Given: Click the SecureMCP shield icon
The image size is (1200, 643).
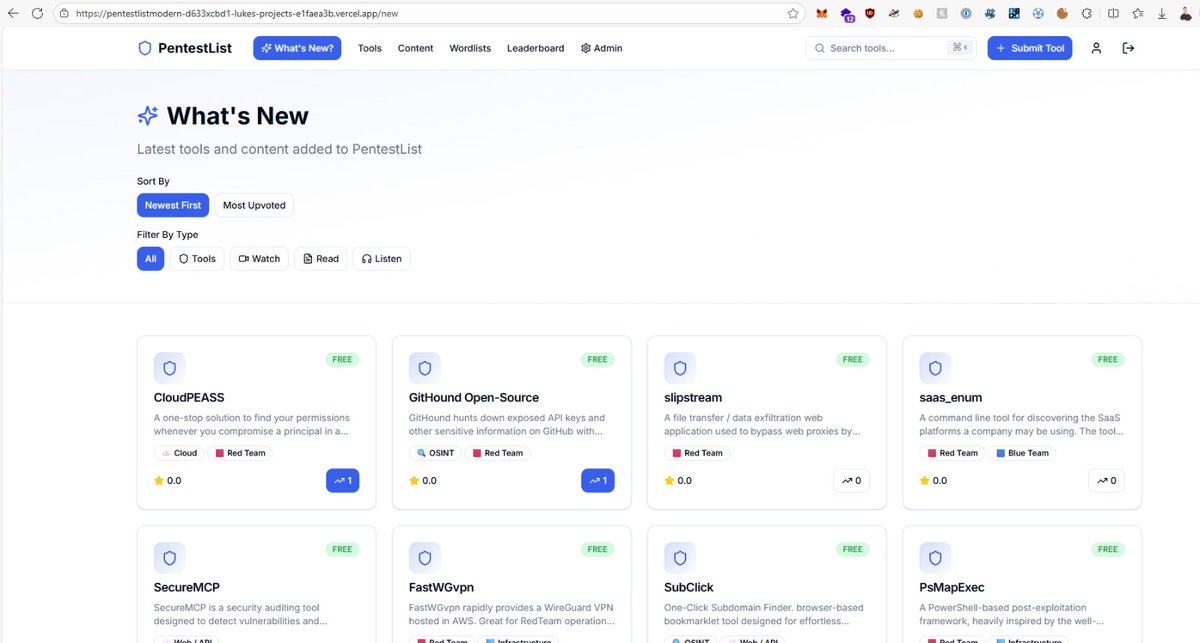Looking at the screenshot, I should [169, 558].
